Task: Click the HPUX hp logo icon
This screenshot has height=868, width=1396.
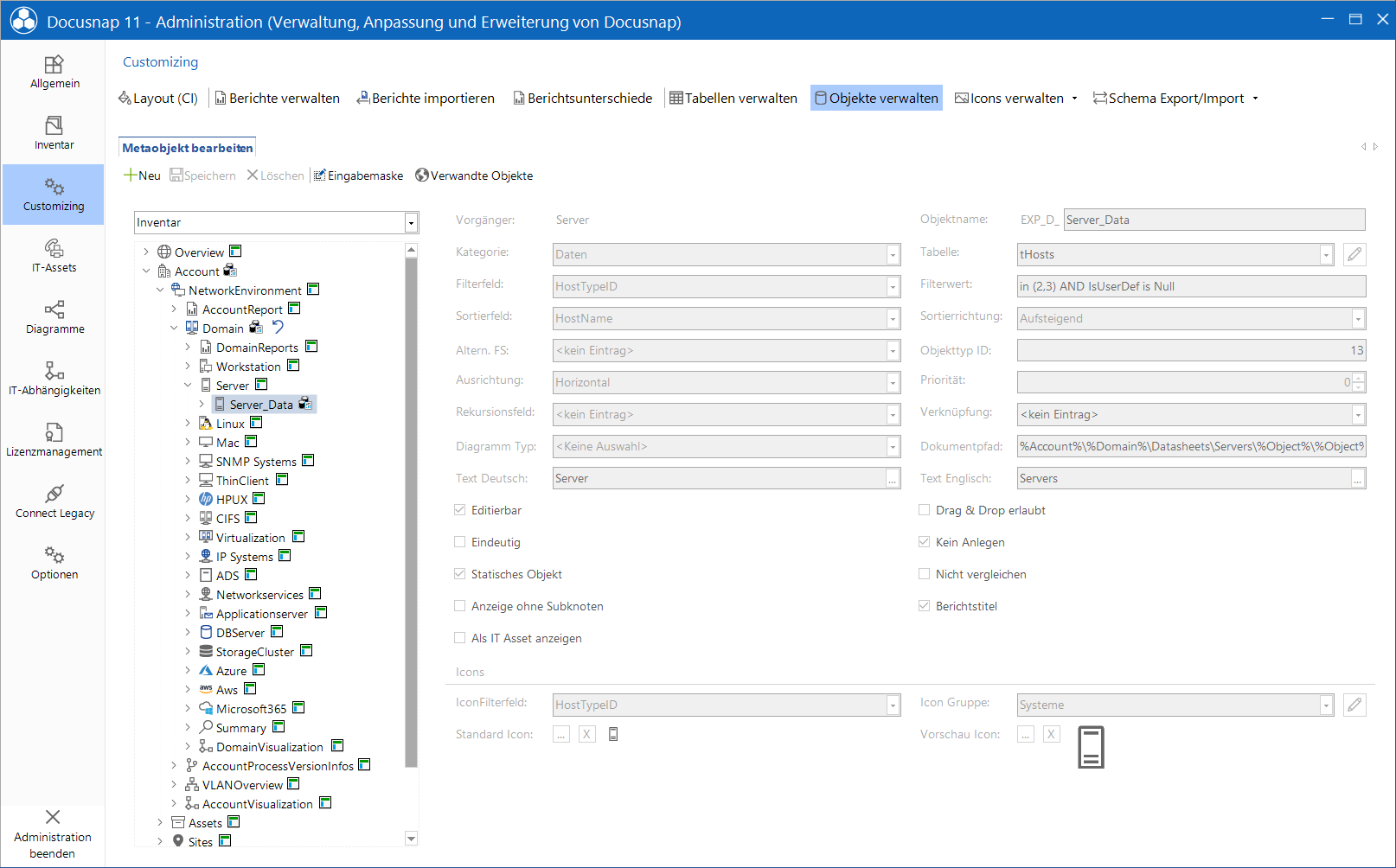Action: [x=206, y=500]
